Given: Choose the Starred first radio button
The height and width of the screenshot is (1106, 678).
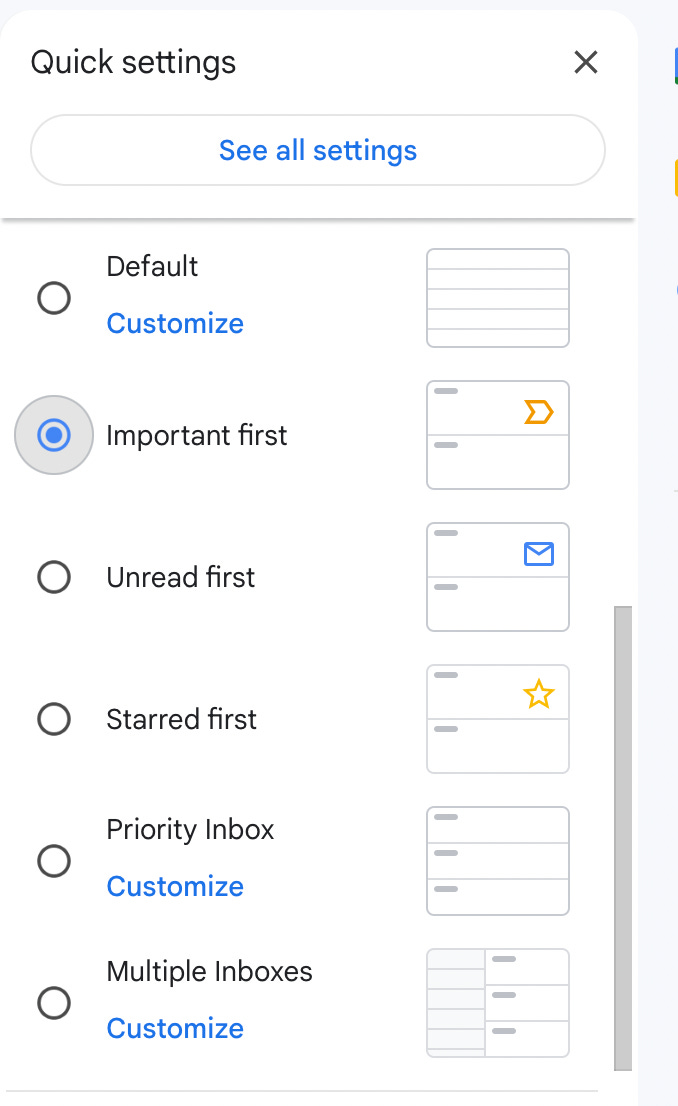Looking at the screenshot, I should pyautogui.click(x=54, y=719).
